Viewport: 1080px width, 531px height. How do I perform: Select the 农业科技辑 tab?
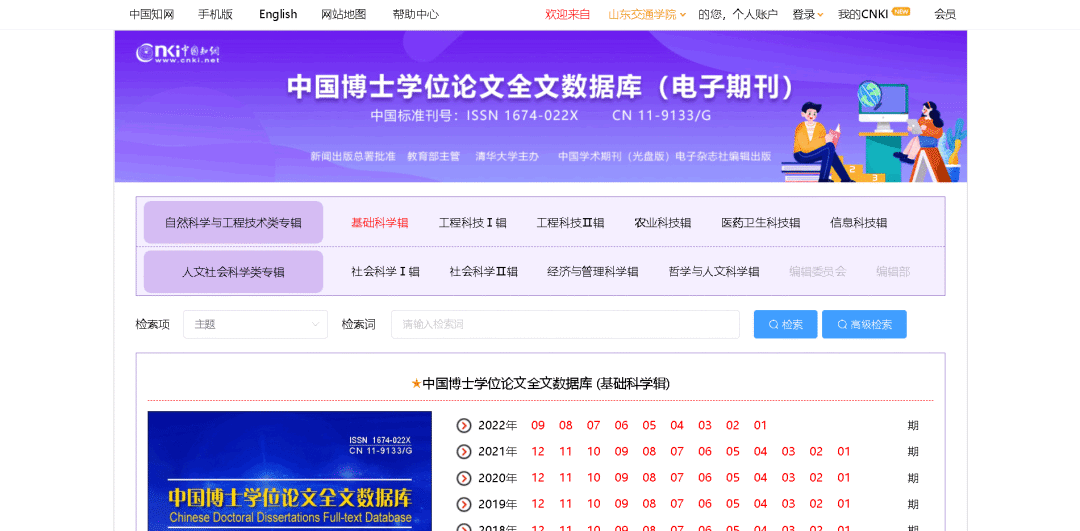pyautogui.click(x=663, y=222)
